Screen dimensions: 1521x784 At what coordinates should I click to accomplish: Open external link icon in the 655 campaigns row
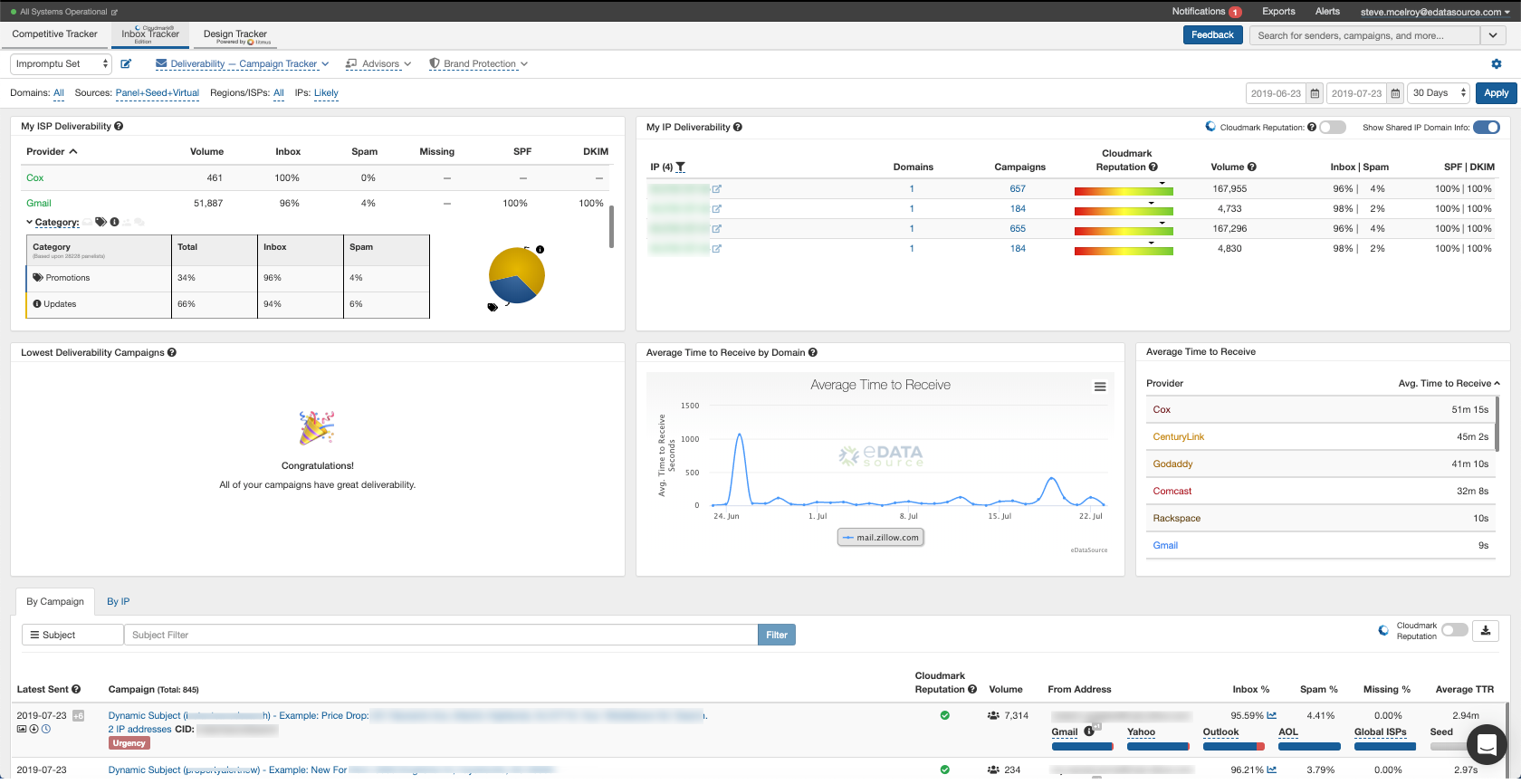(716, 229)
